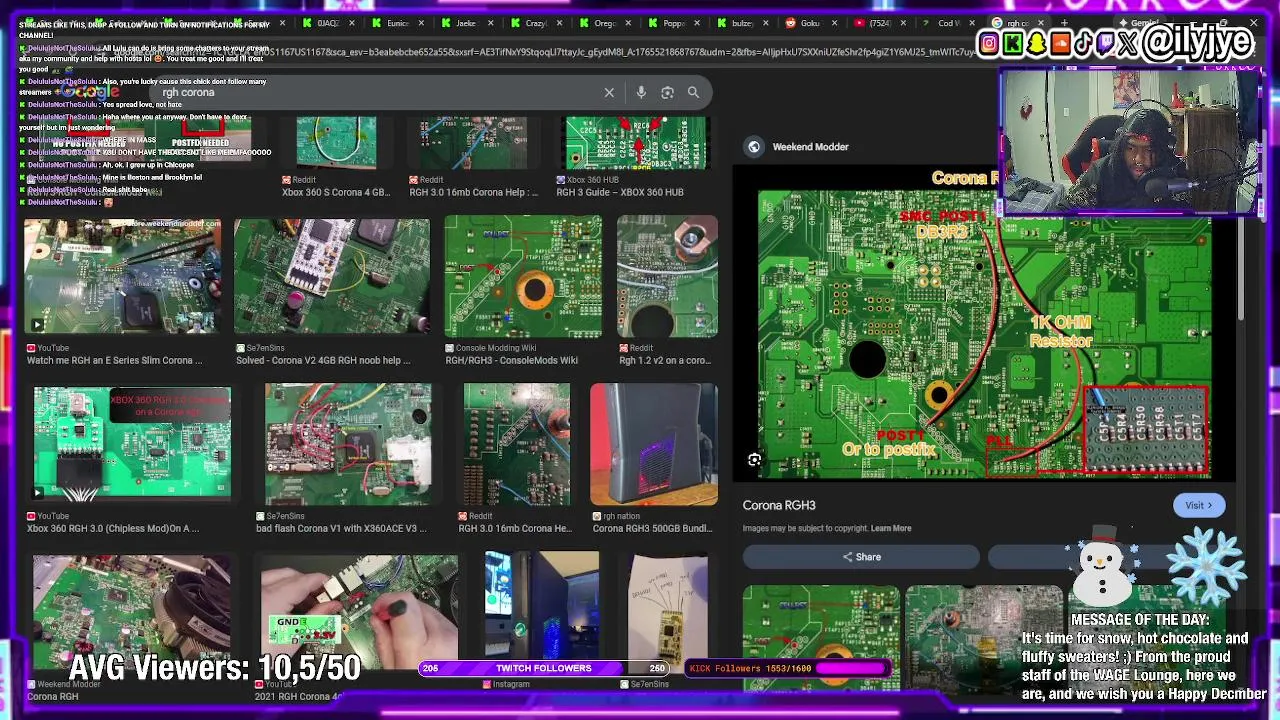1280x720 pixels.
Task: Click the Twitch followers progress bar
Action: pyautogui.click(x=545, y=668)
